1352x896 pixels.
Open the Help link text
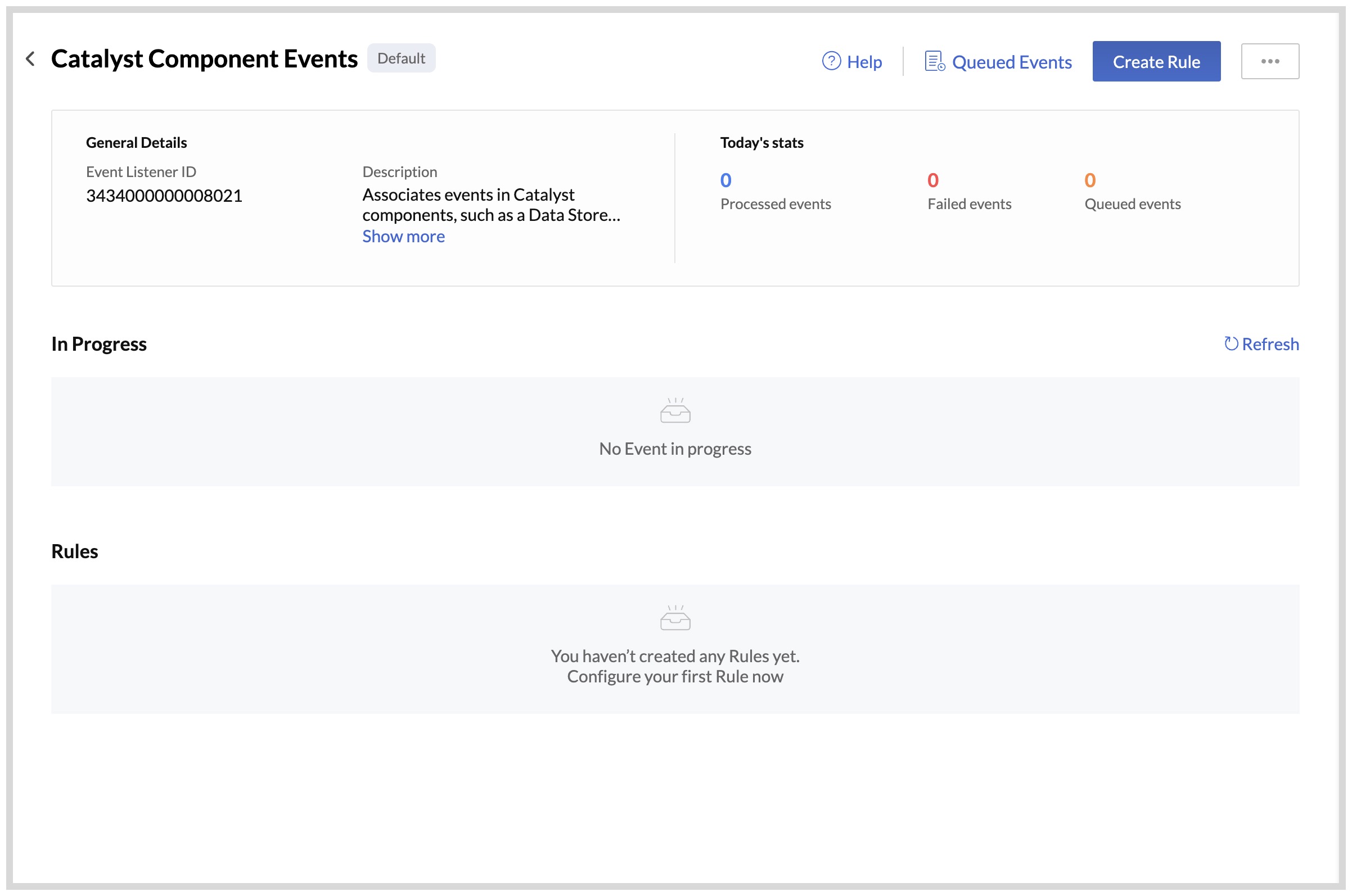[x=864, y=62]
